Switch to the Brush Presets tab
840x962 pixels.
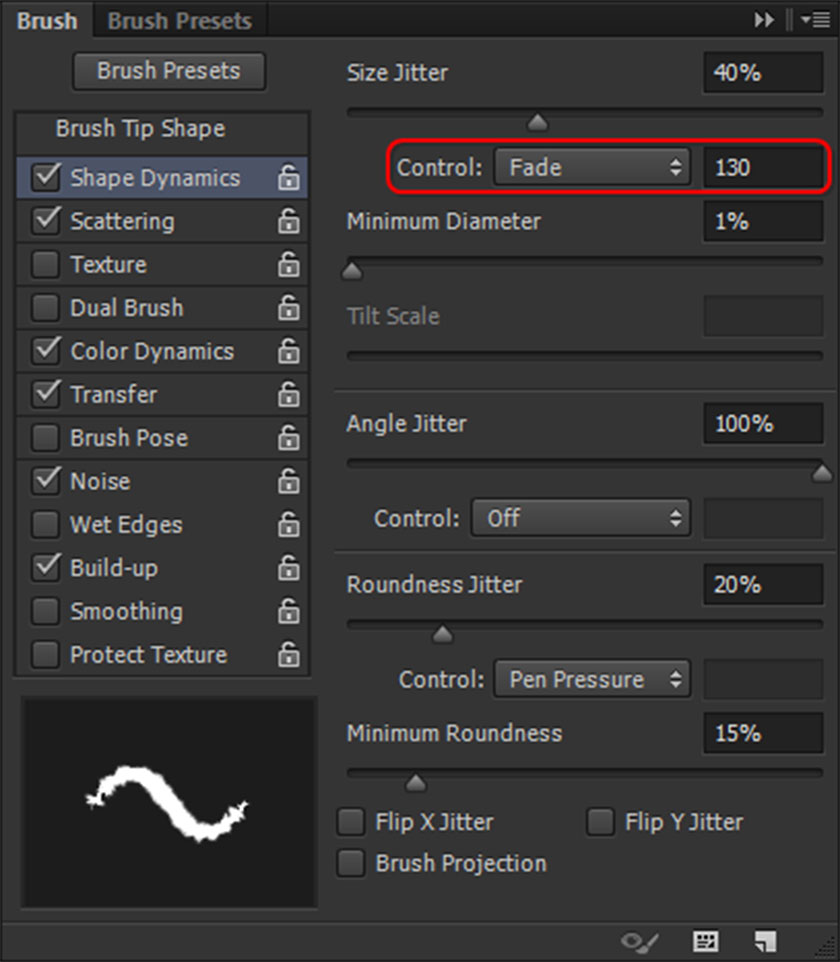[x=180, y=20]
